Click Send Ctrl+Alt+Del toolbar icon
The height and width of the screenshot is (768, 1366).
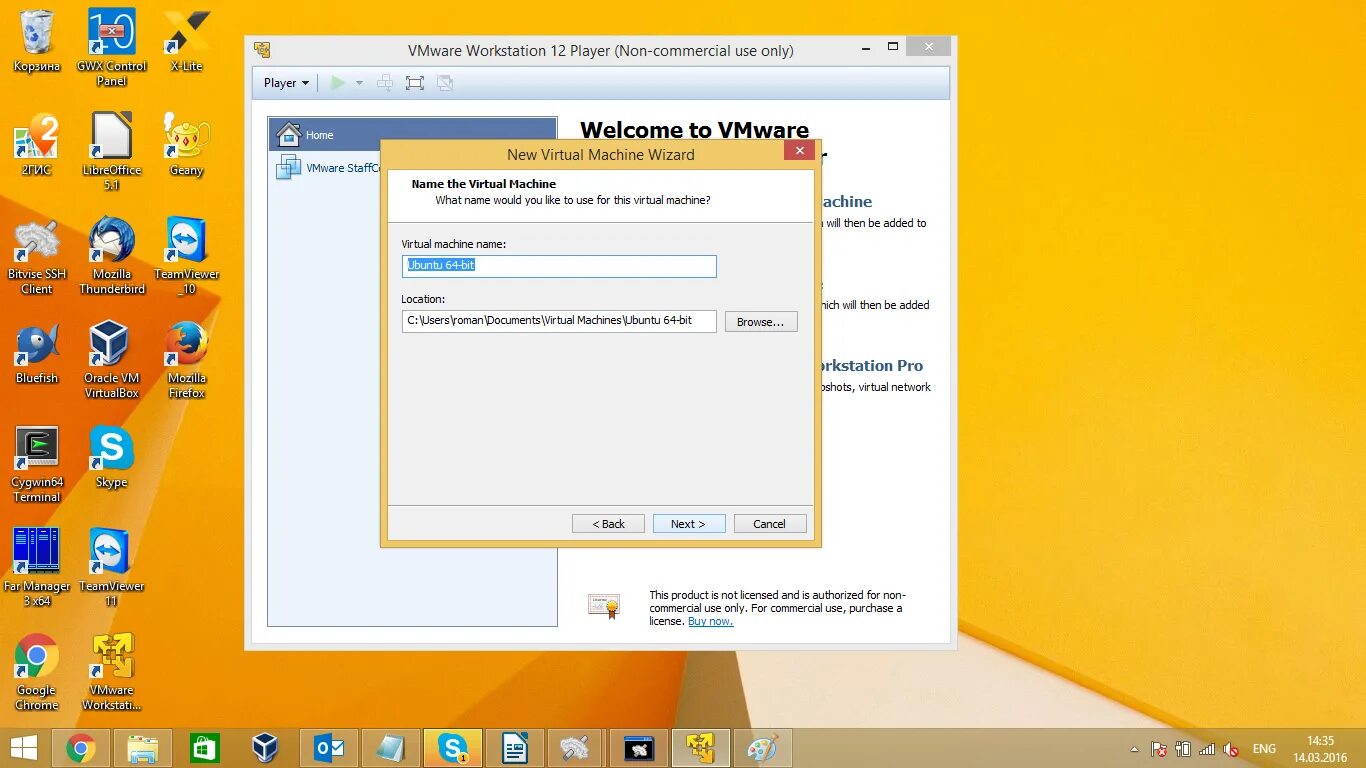[x=385, y=83]
